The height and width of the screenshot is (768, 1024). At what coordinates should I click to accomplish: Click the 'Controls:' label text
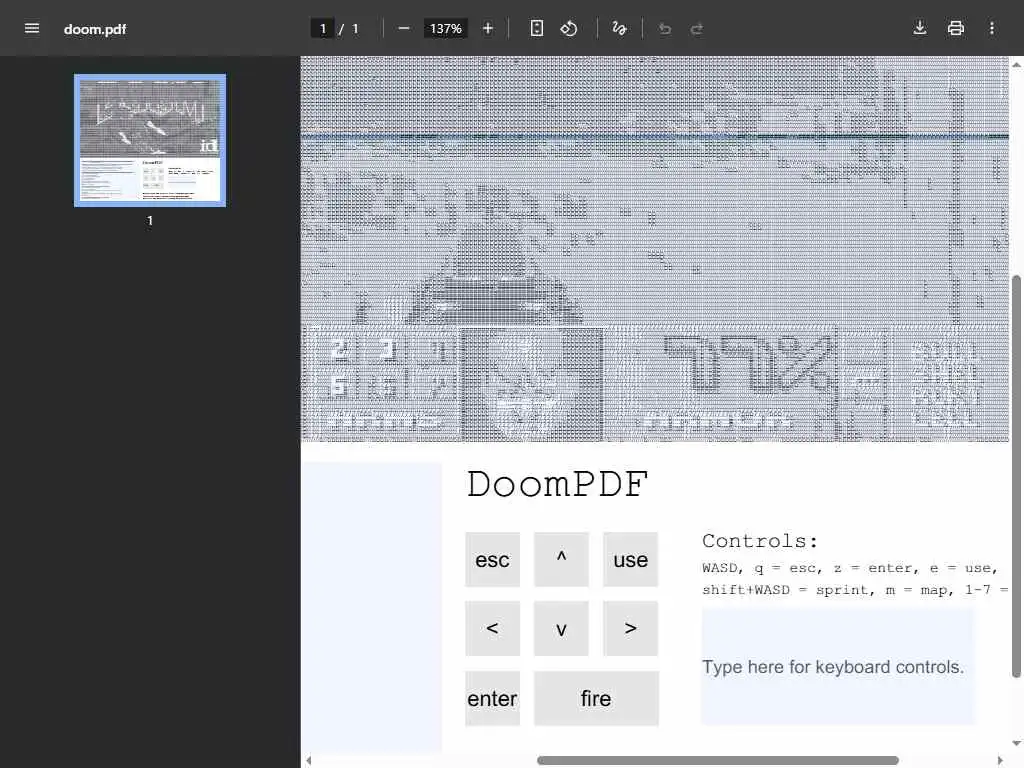coord(760,541)
